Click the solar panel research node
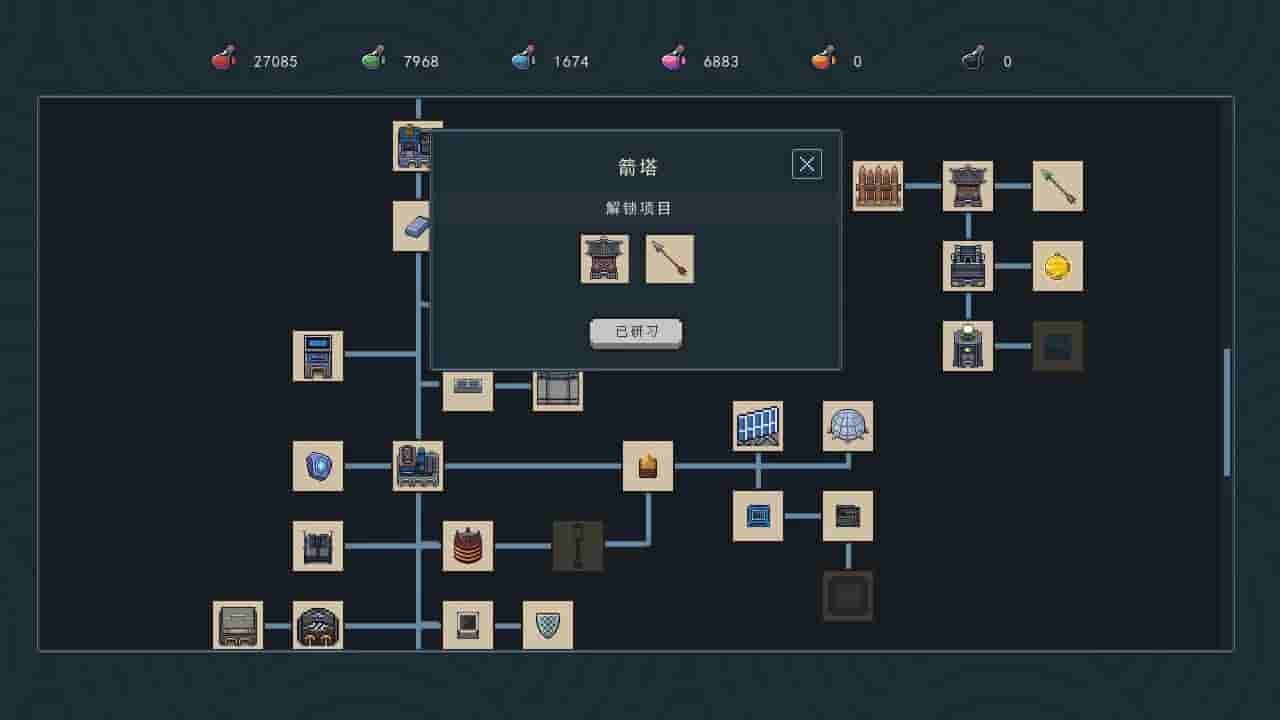 758,426
